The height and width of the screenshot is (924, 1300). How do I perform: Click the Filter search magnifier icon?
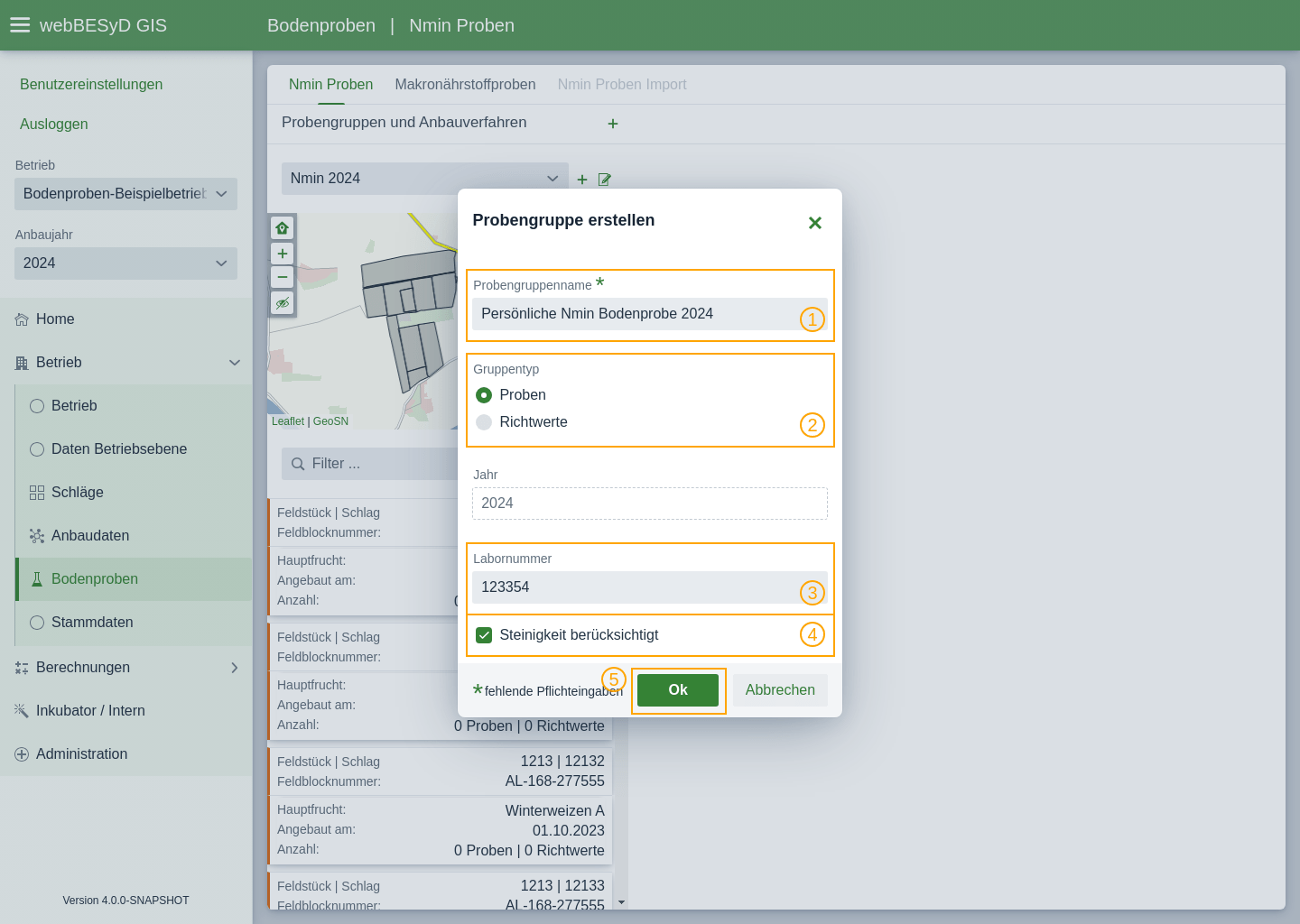click(298, 464)
